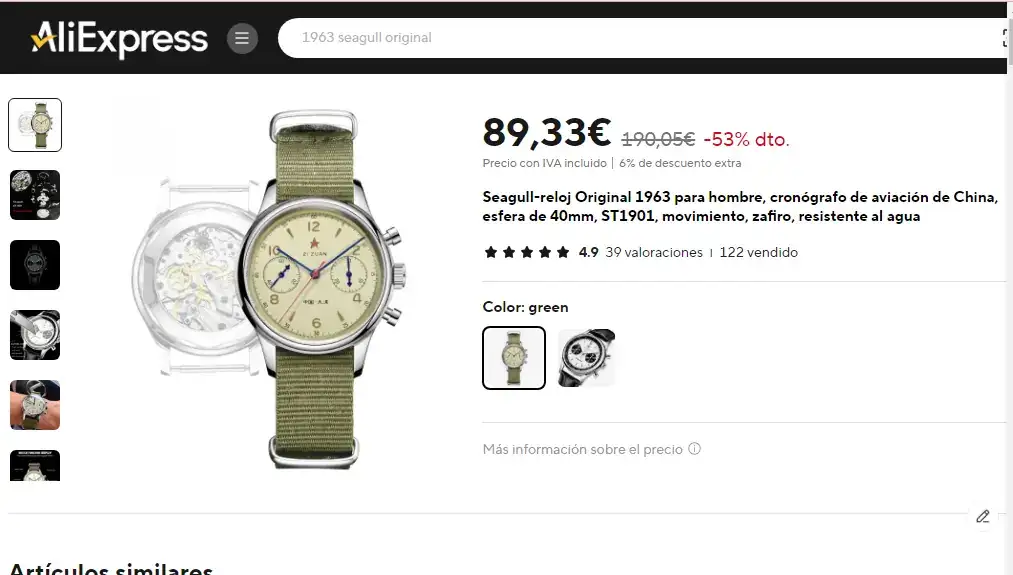This screenshot has width=1013, height=575.
Task: Focus the search field with '1963 seagull original'
Action: (640, 38)
